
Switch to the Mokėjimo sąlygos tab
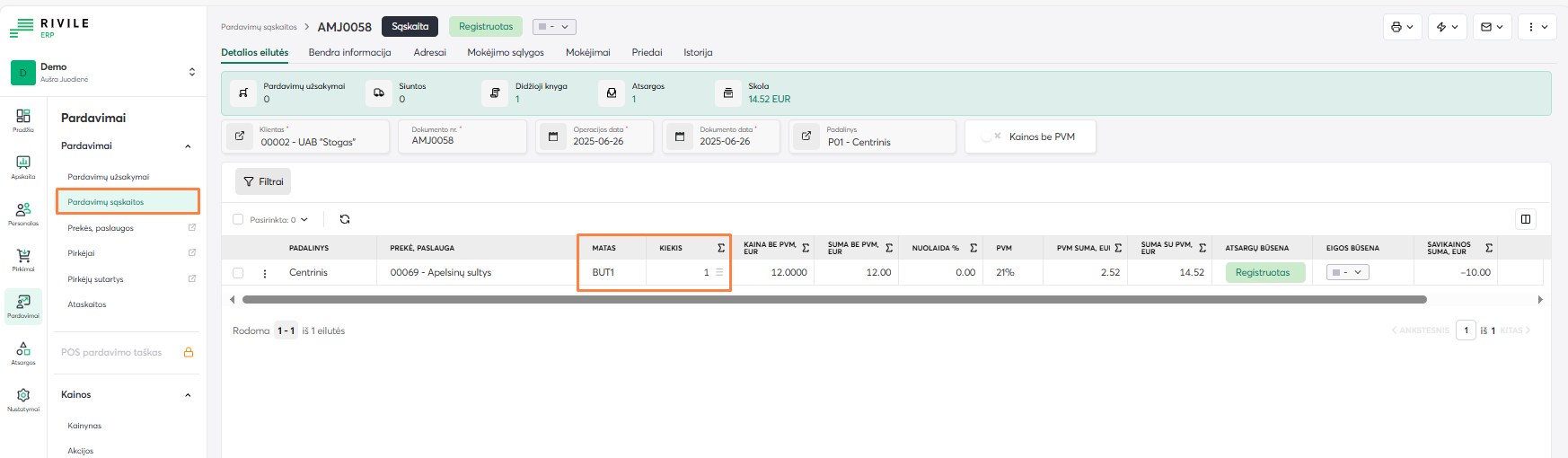click(506, 53)
